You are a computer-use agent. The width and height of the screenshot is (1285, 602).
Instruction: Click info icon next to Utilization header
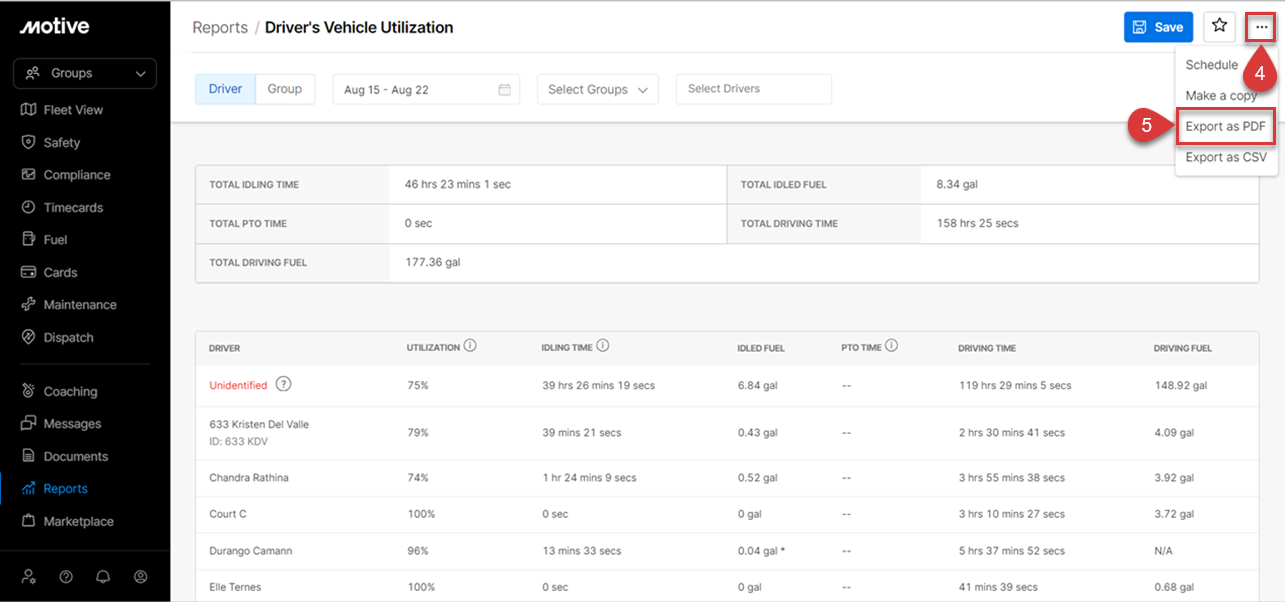coord(470,346)
